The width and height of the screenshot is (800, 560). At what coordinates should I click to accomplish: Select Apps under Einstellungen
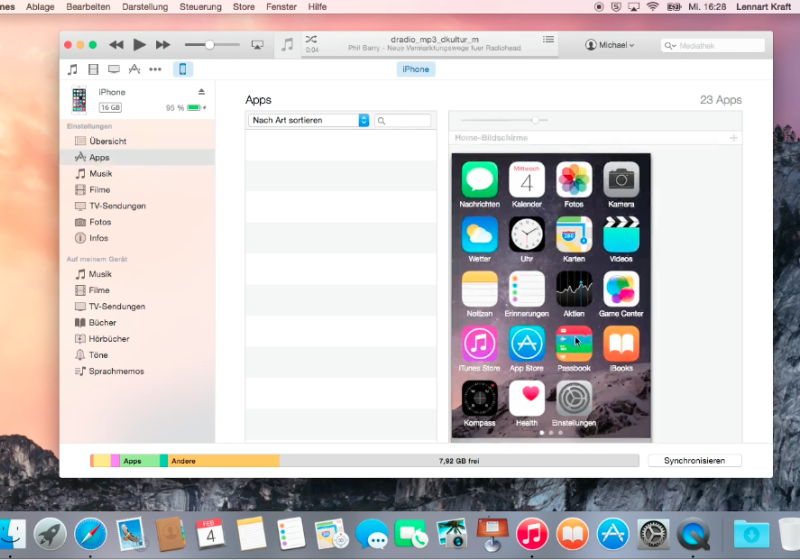(137, 157)
